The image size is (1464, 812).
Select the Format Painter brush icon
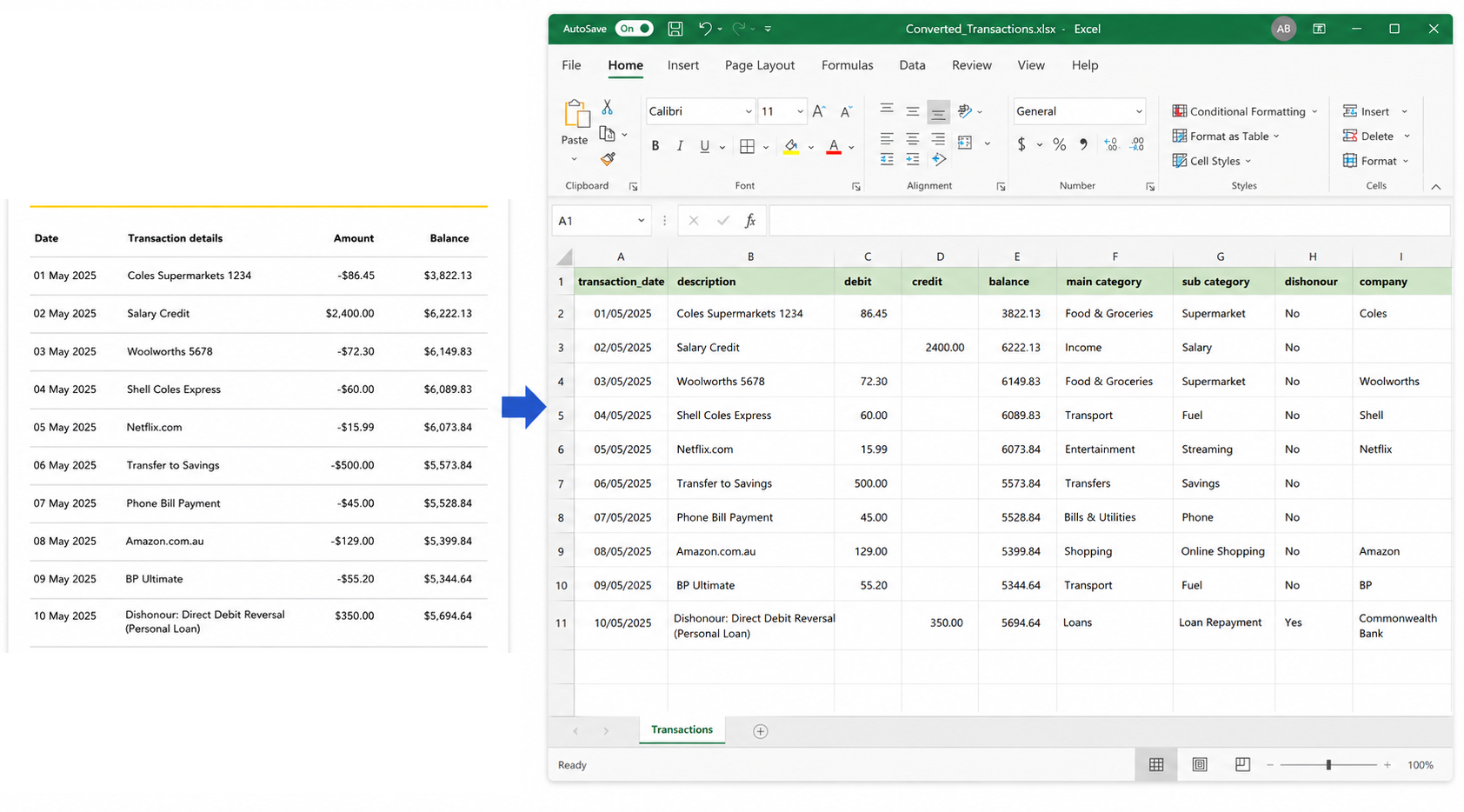tap(608, 159)
